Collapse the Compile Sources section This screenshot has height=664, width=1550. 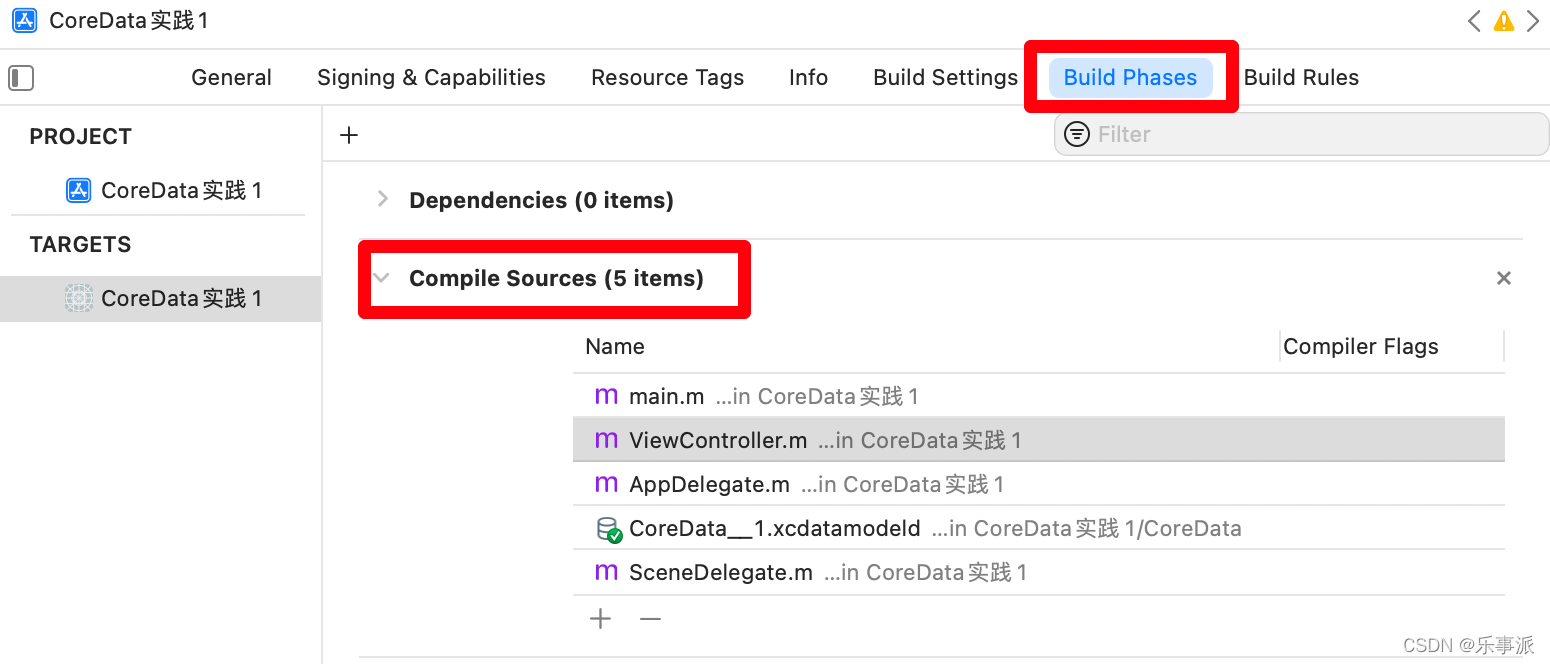point(381,278)
